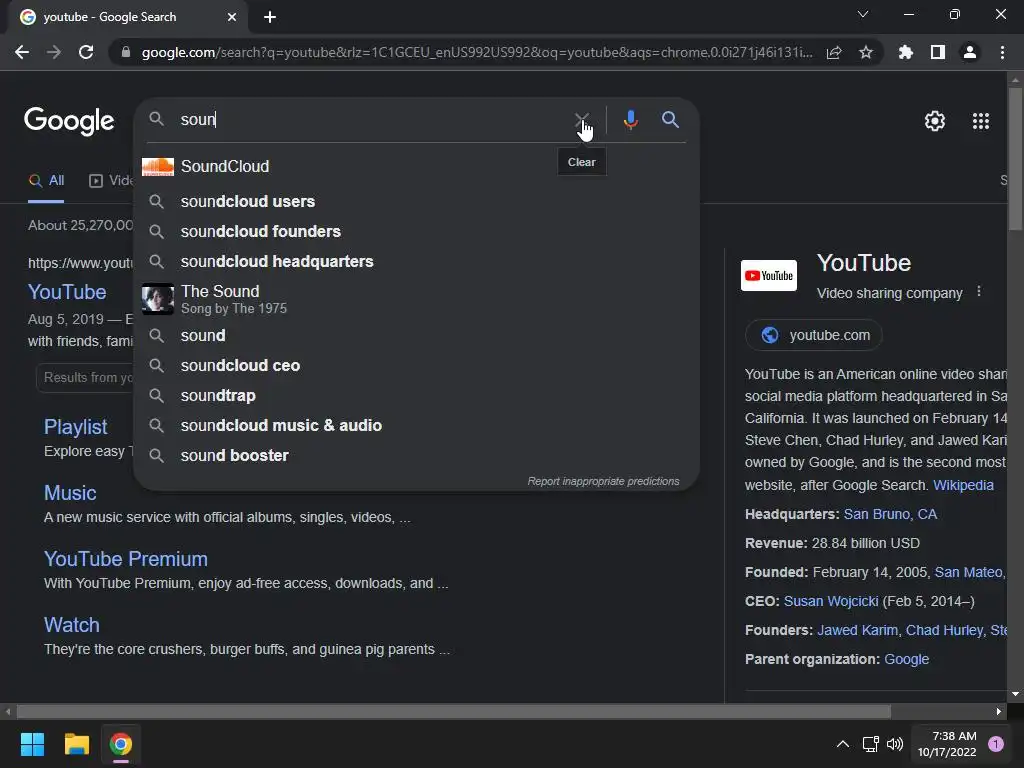Image resolution: width=1024 pixels, height=768 pixels.
Task: Click the address bar URL
Action: pos(477,52)
